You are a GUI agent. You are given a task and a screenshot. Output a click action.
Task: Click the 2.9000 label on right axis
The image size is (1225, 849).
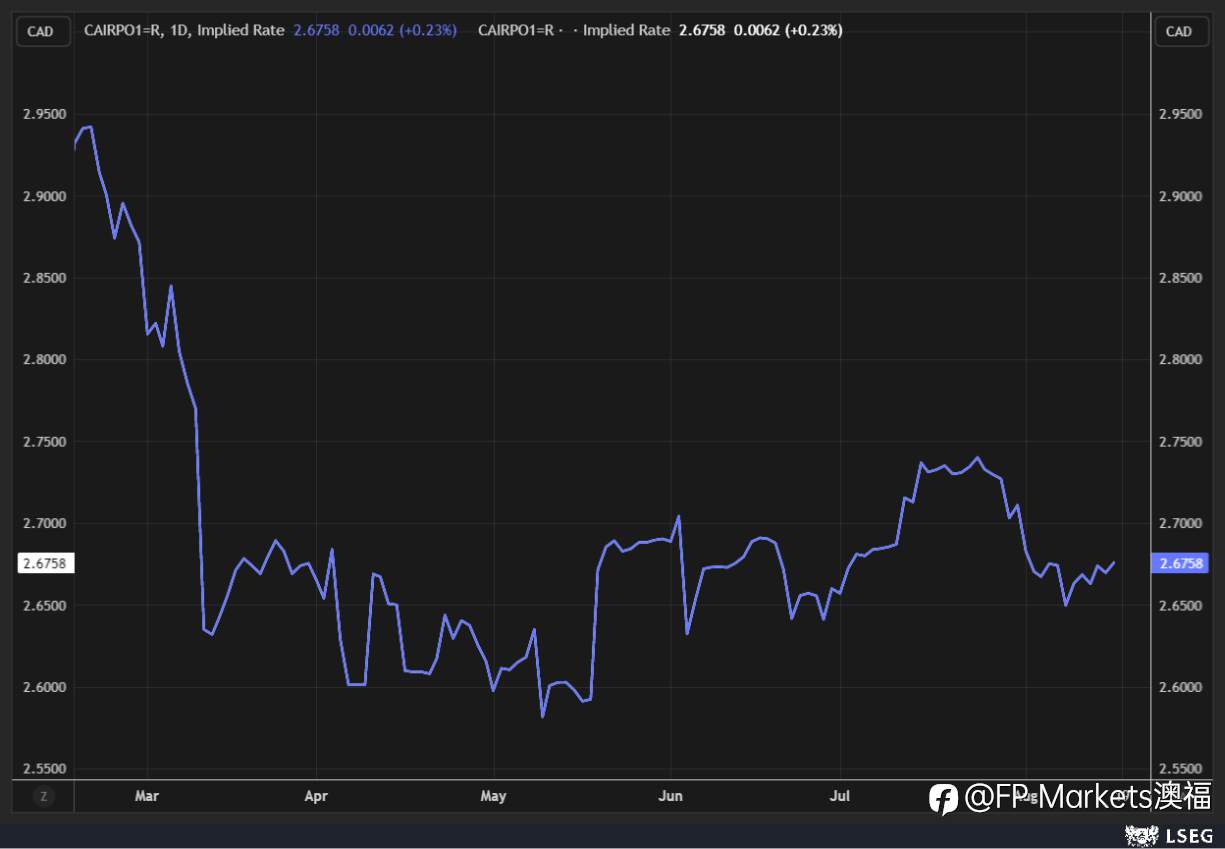click(x=1180, y=196)
